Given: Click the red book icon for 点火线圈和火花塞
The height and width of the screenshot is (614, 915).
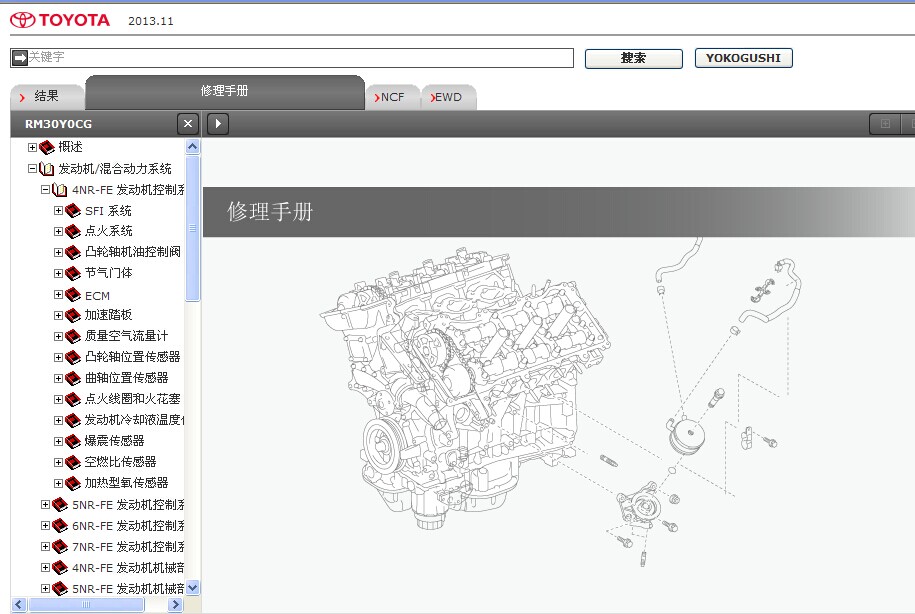Looking at the screenshot, I should pos(72,400).
